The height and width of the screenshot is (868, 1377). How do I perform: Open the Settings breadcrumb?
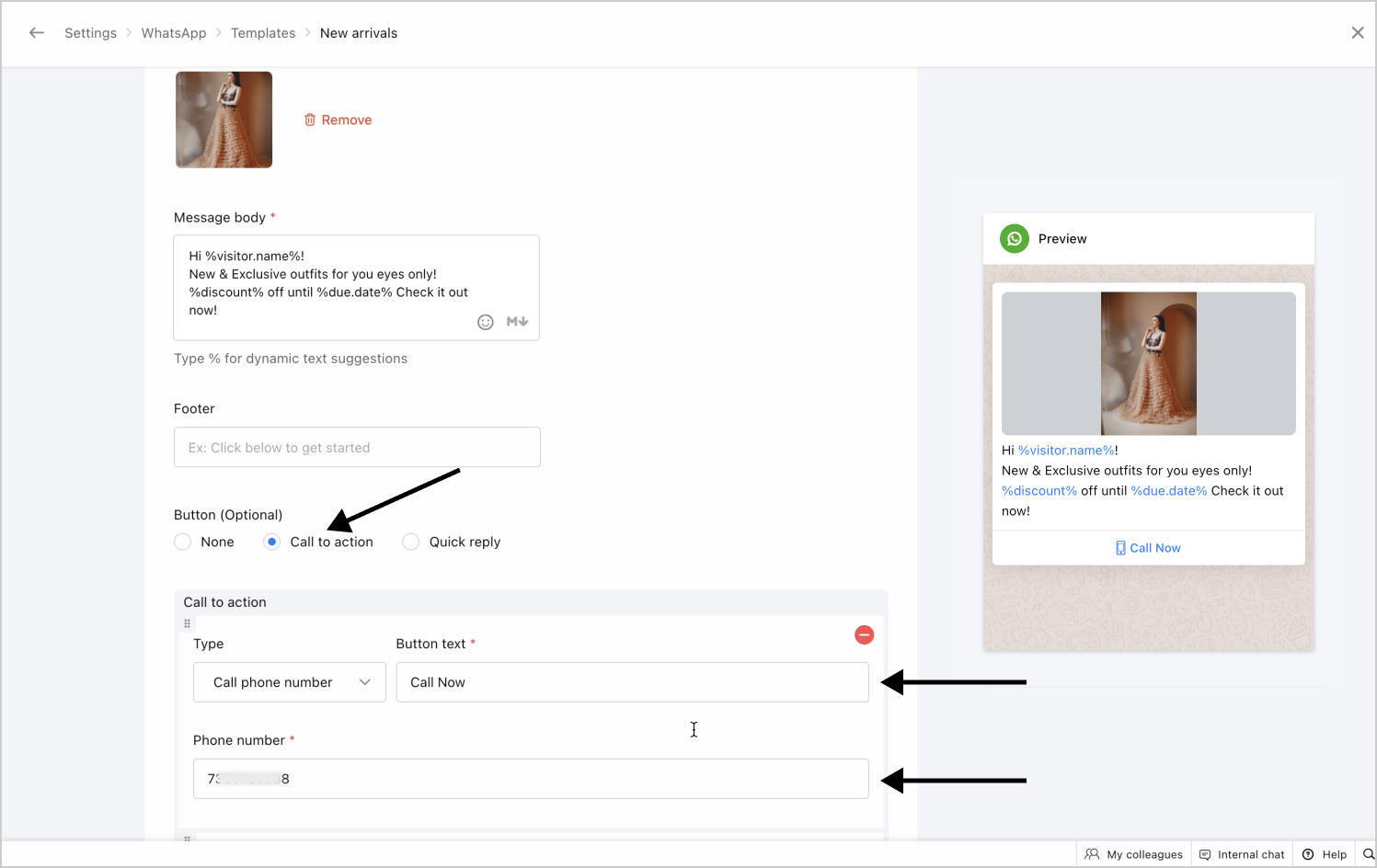click(90, 33)
